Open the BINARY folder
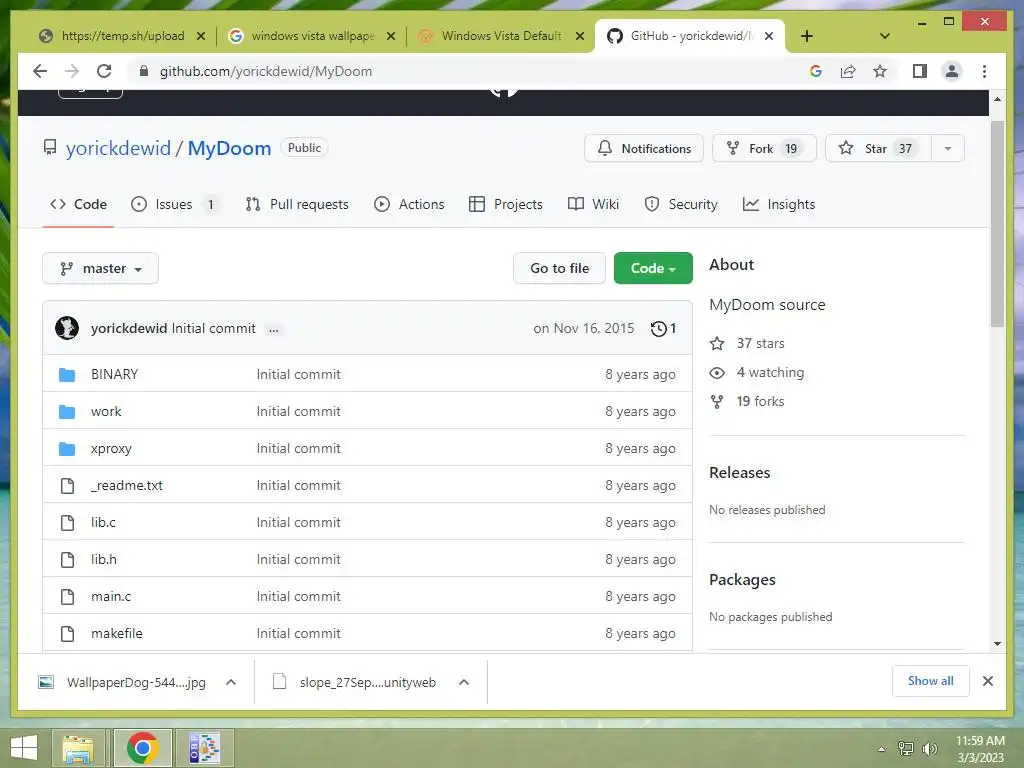Viewport: 1024px width, 768px height. 114,374
